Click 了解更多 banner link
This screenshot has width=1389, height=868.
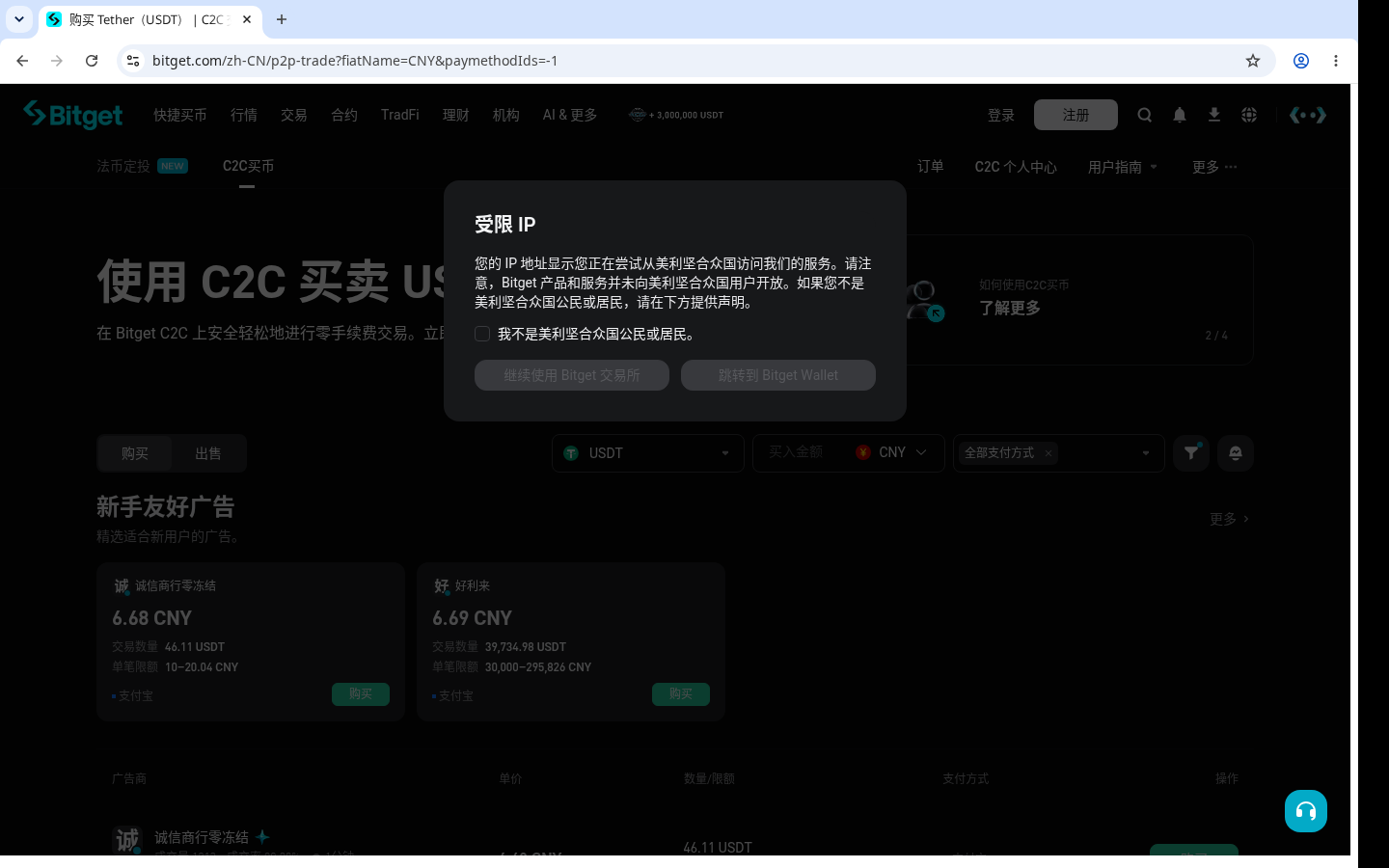click(1010, 308)
